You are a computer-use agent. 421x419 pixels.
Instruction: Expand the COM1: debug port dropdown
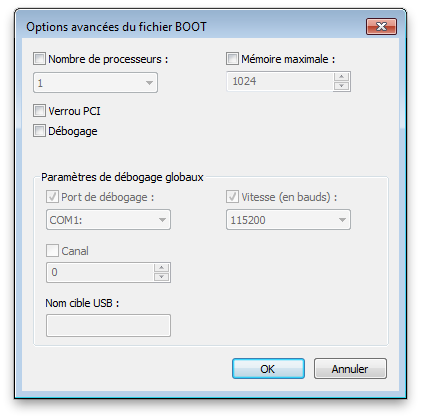(108, 220)
